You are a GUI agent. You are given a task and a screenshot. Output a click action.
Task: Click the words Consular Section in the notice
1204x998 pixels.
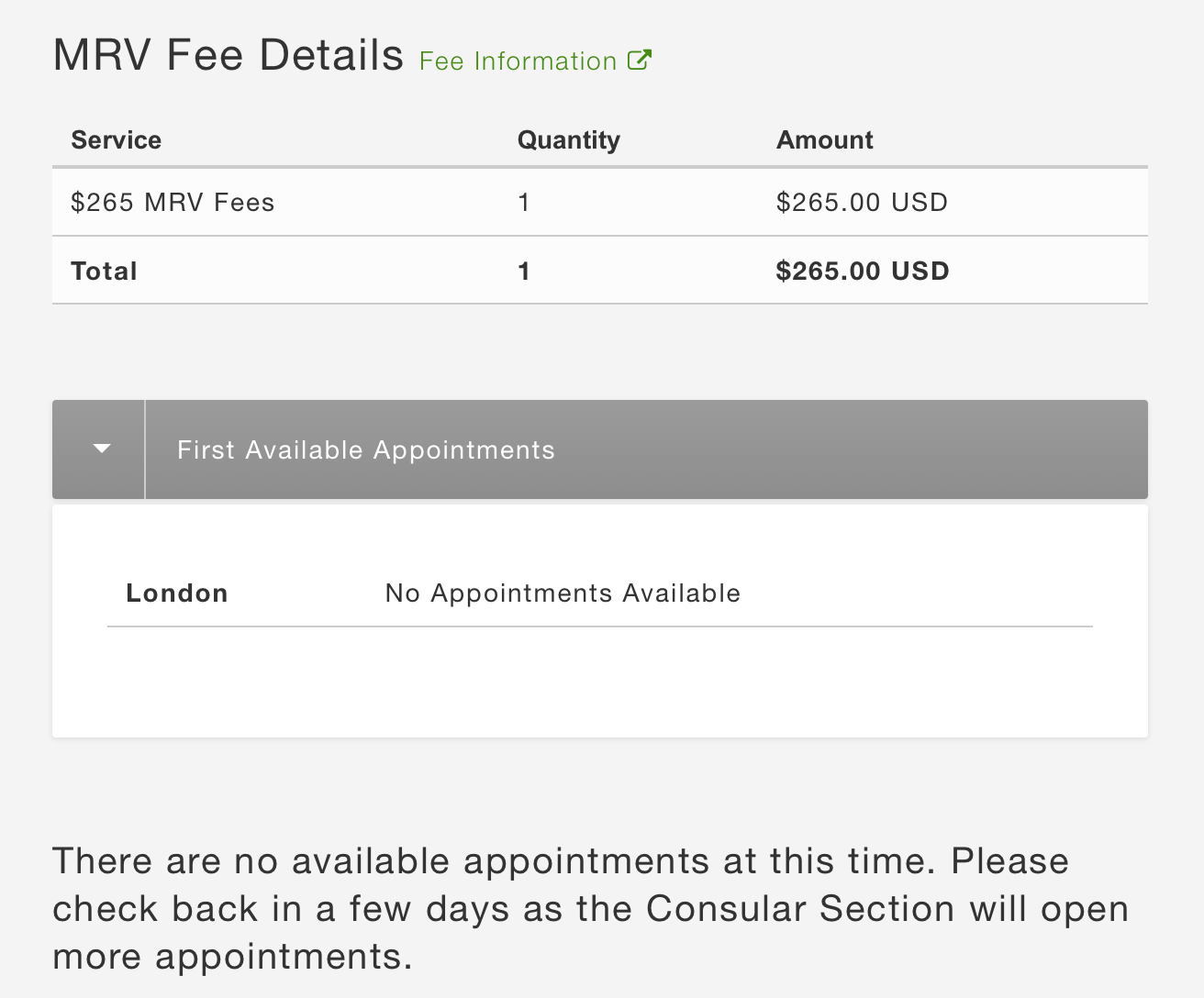(800, 909)
